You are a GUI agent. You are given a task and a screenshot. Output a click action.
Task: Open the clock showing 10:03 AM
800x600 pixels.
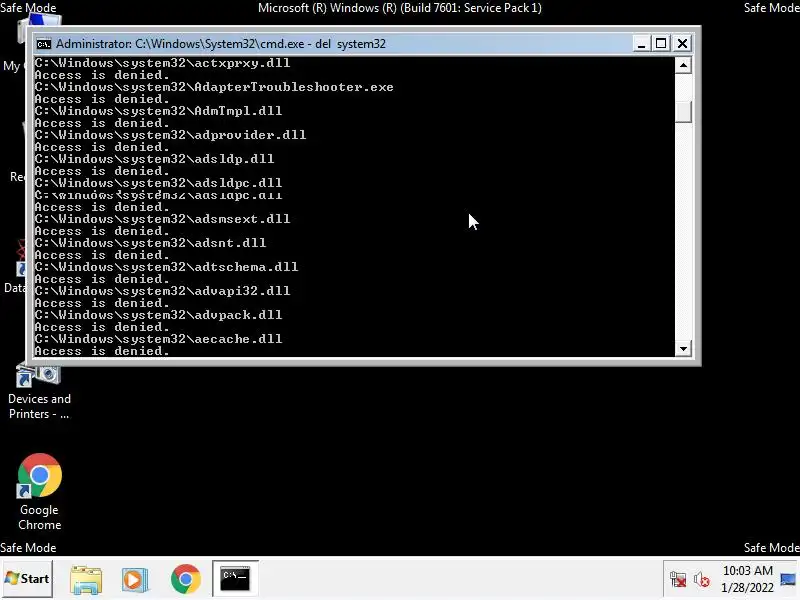pyautogui.click(x=747, y=570)
